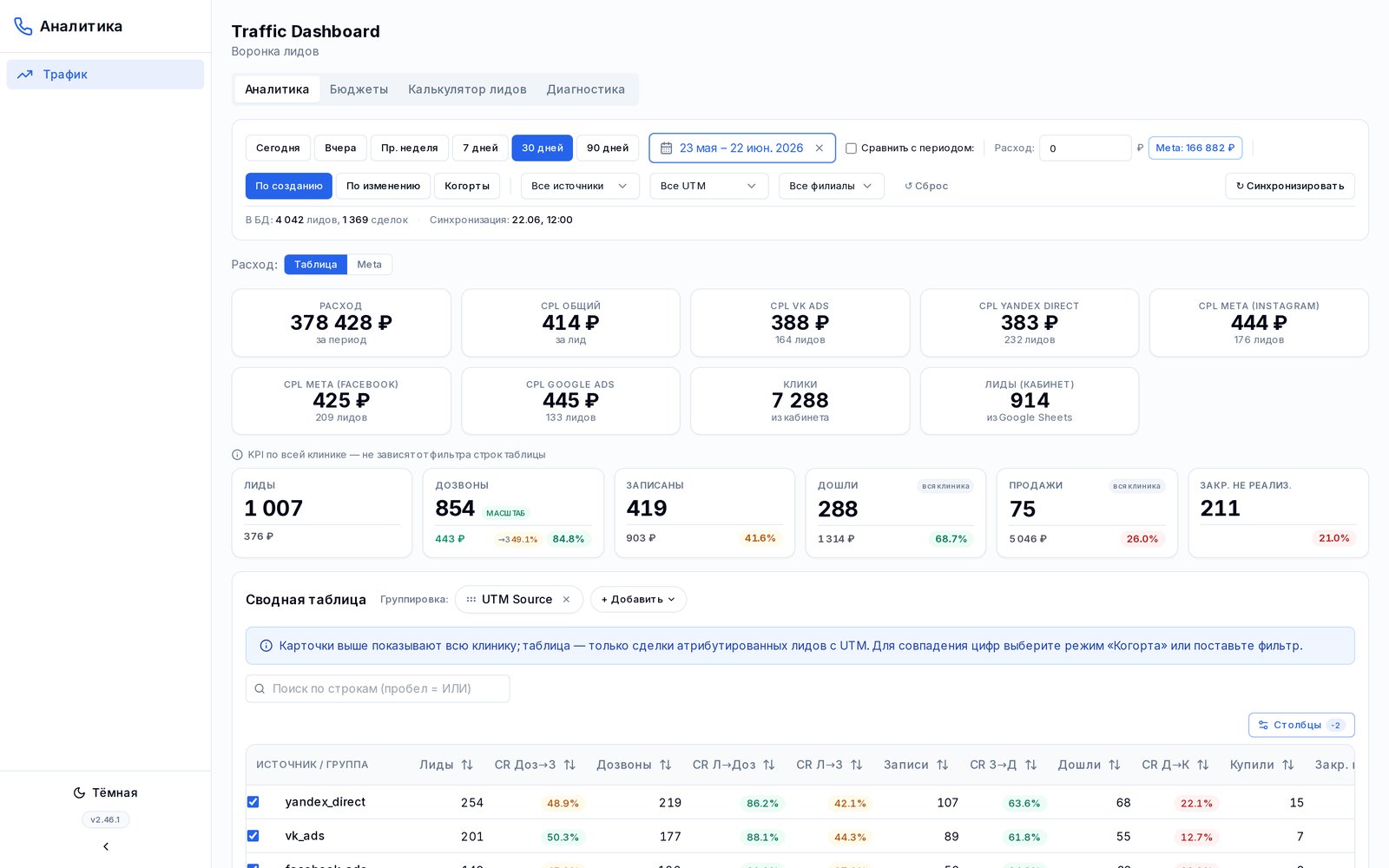Click the sliders icon on Столбцы button
The image size is (1389, 868).
1264,725
